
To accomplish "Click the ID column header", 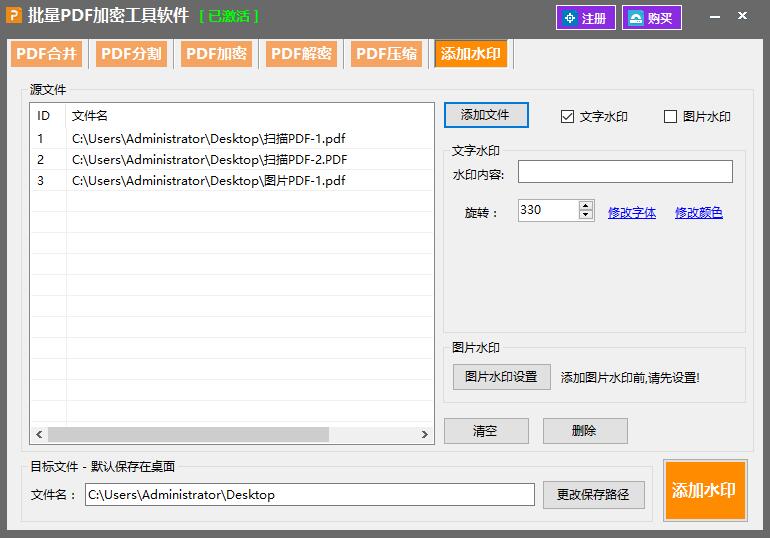I will [x=48, y=116].
